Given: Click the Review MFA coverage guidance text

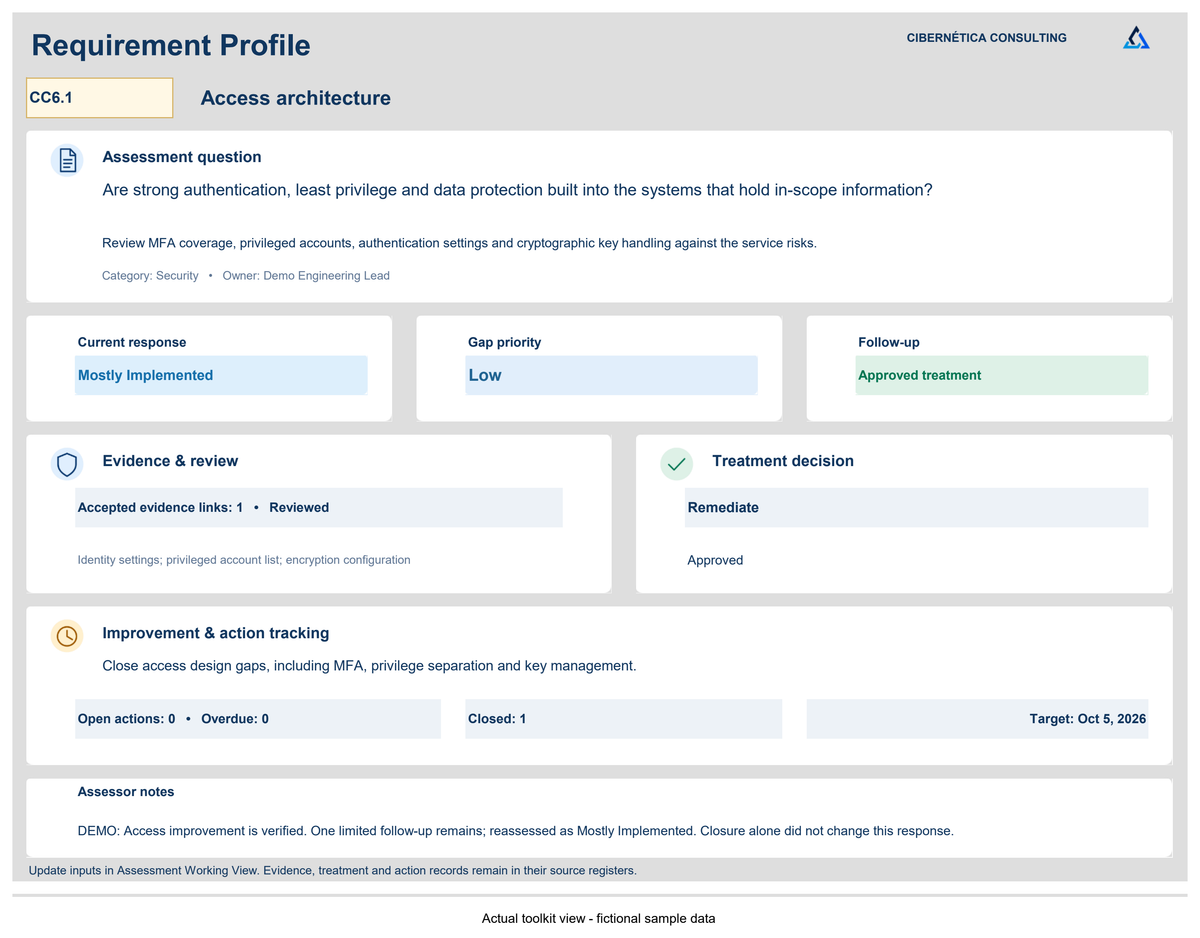Looking at the screenshot, I should 459,243.
